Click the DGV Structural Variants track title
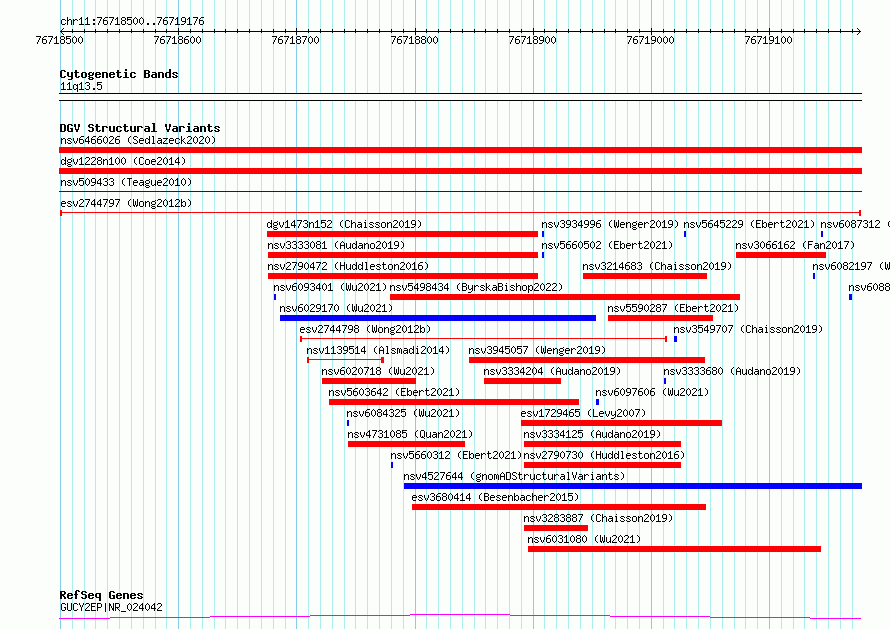Screen dimensions: 890x629 140,128
